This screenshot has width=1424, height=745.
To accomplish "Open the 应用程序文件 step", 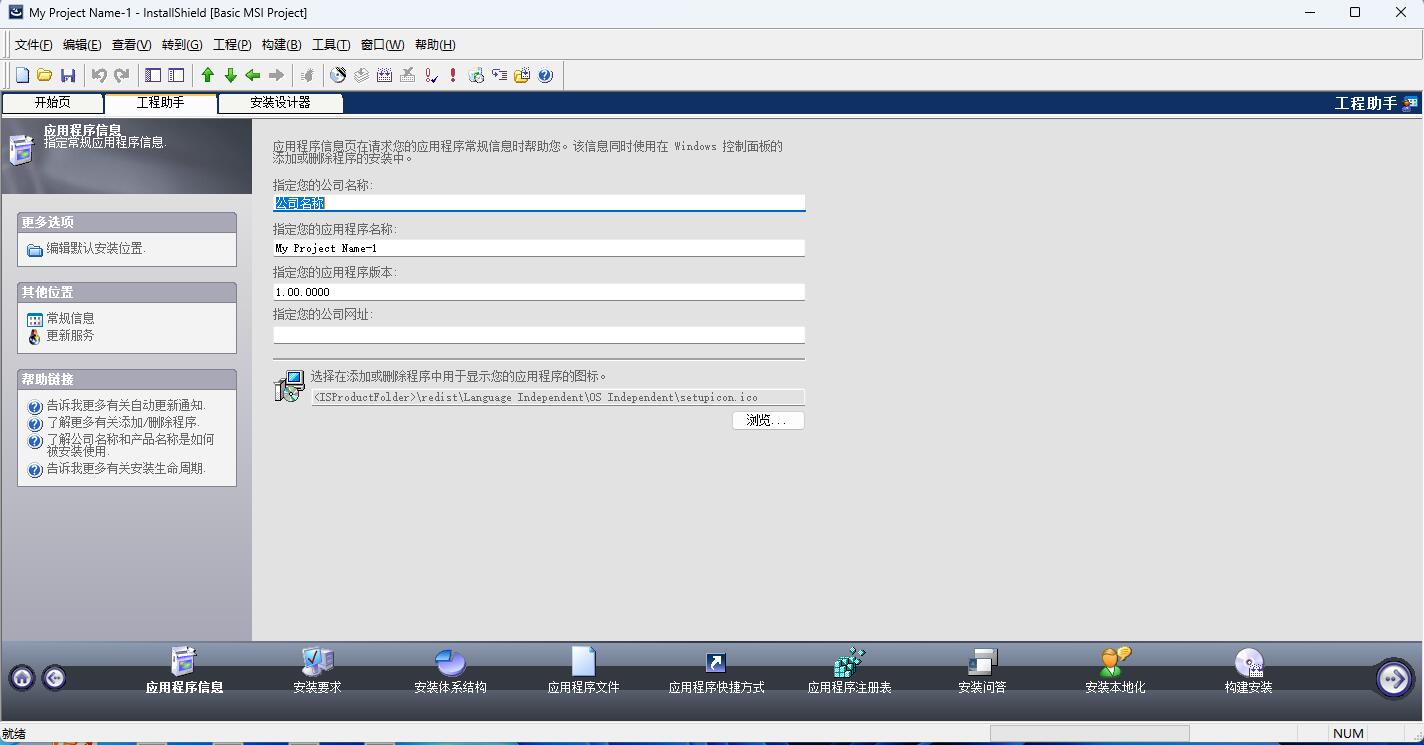I will [x=583, y=670].
